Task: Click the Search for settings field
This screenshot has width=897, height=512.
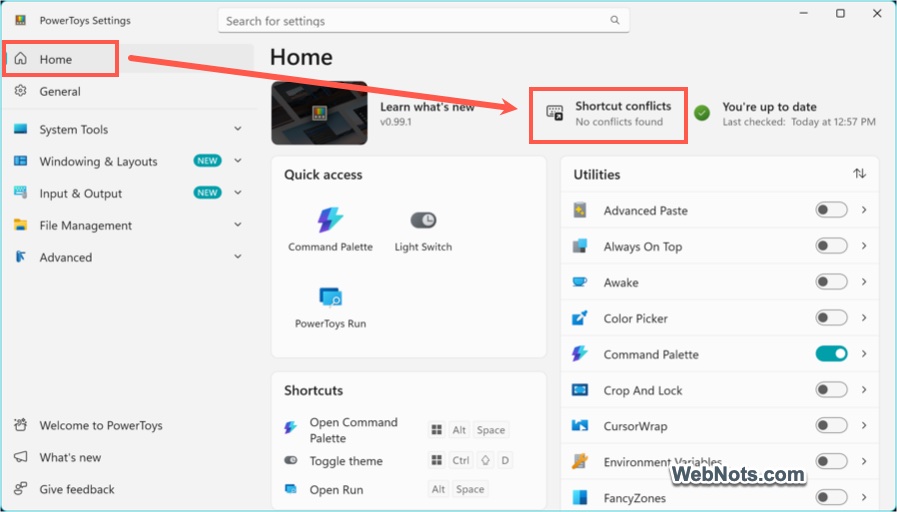Action: pos(424,21)
